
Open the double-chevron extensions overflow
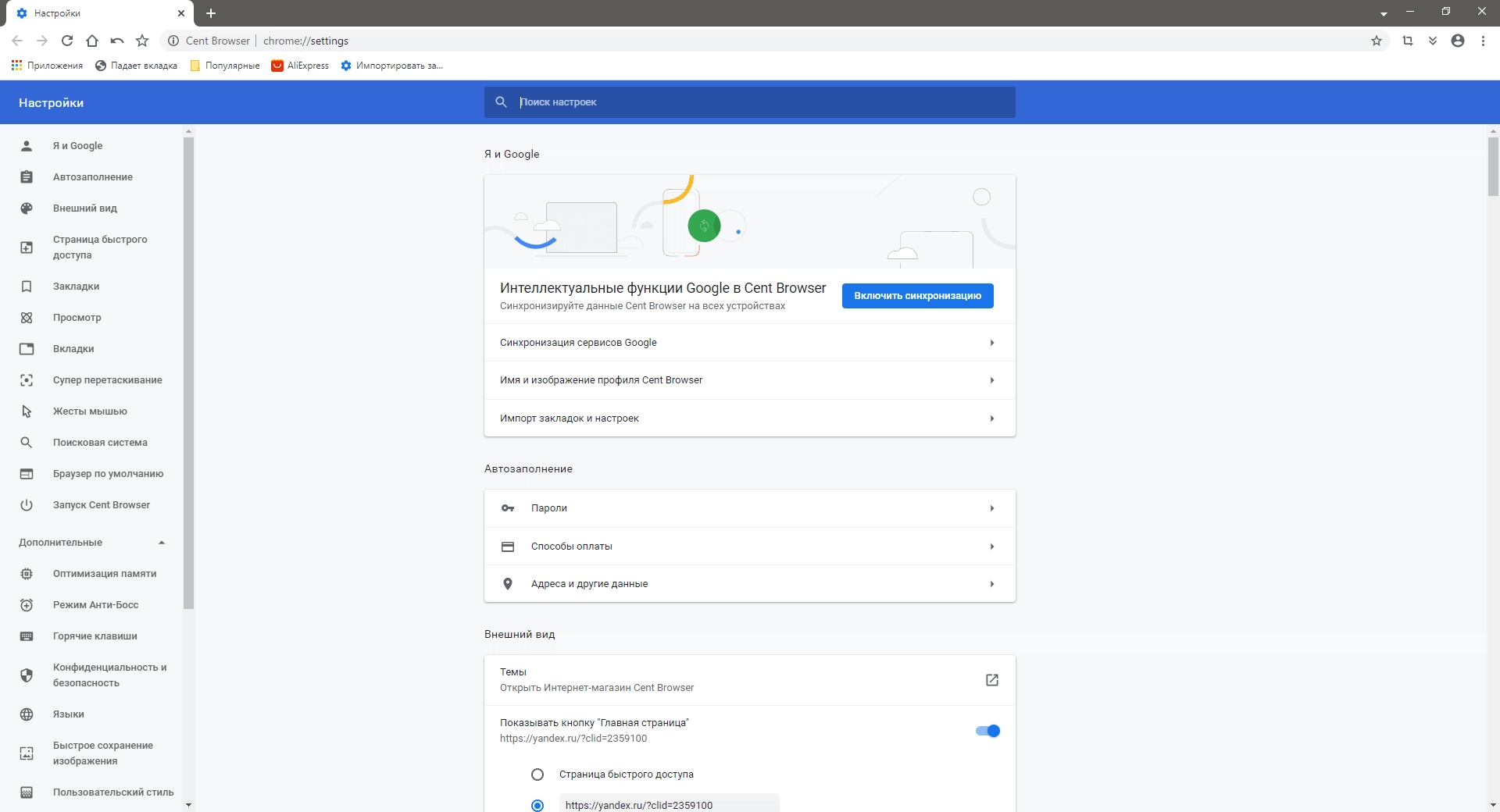1433,41
